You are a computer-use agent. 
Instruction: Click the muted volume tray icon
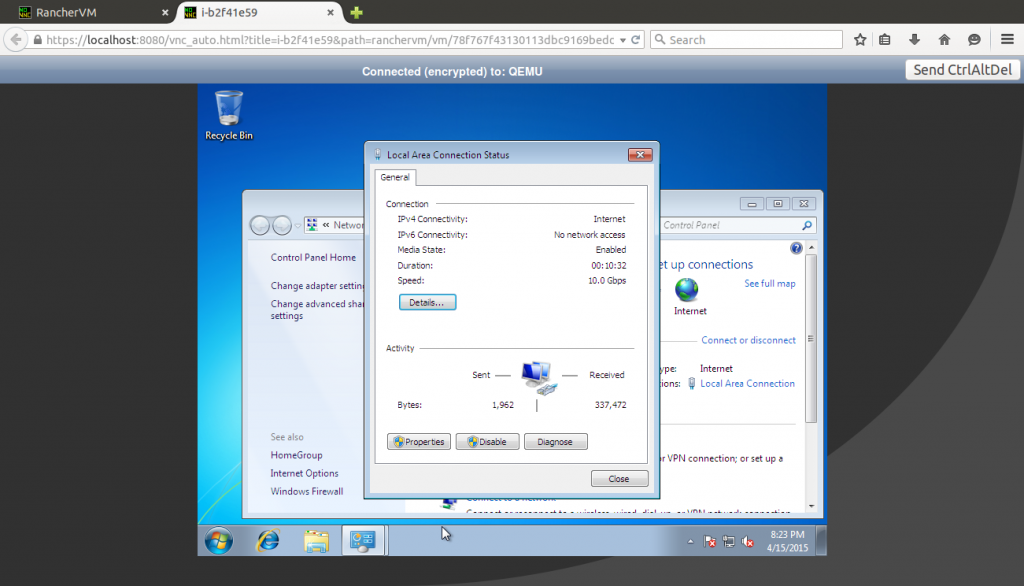748,541
